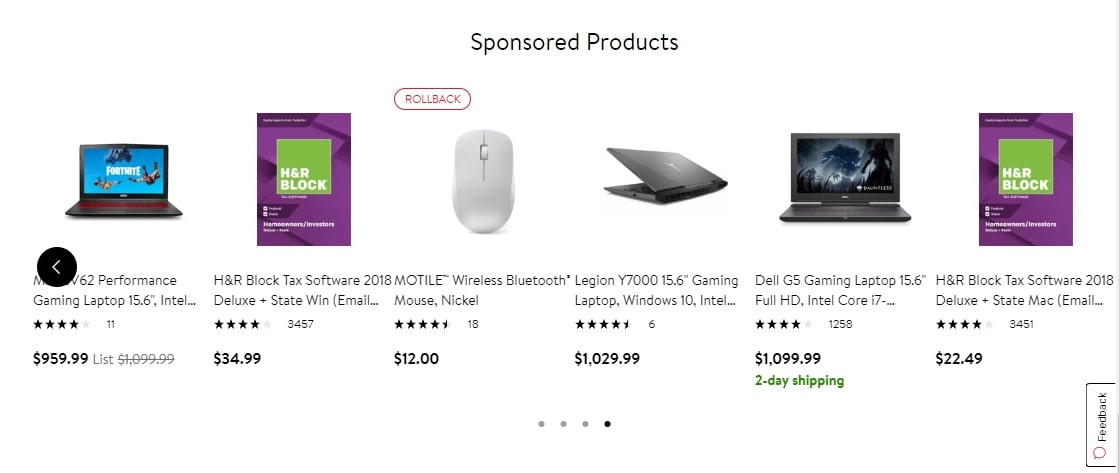Open the H&R Block Mac software image
Image resolution: width=1119 pixels, height=473 pixels.
tap(1024, 180)
